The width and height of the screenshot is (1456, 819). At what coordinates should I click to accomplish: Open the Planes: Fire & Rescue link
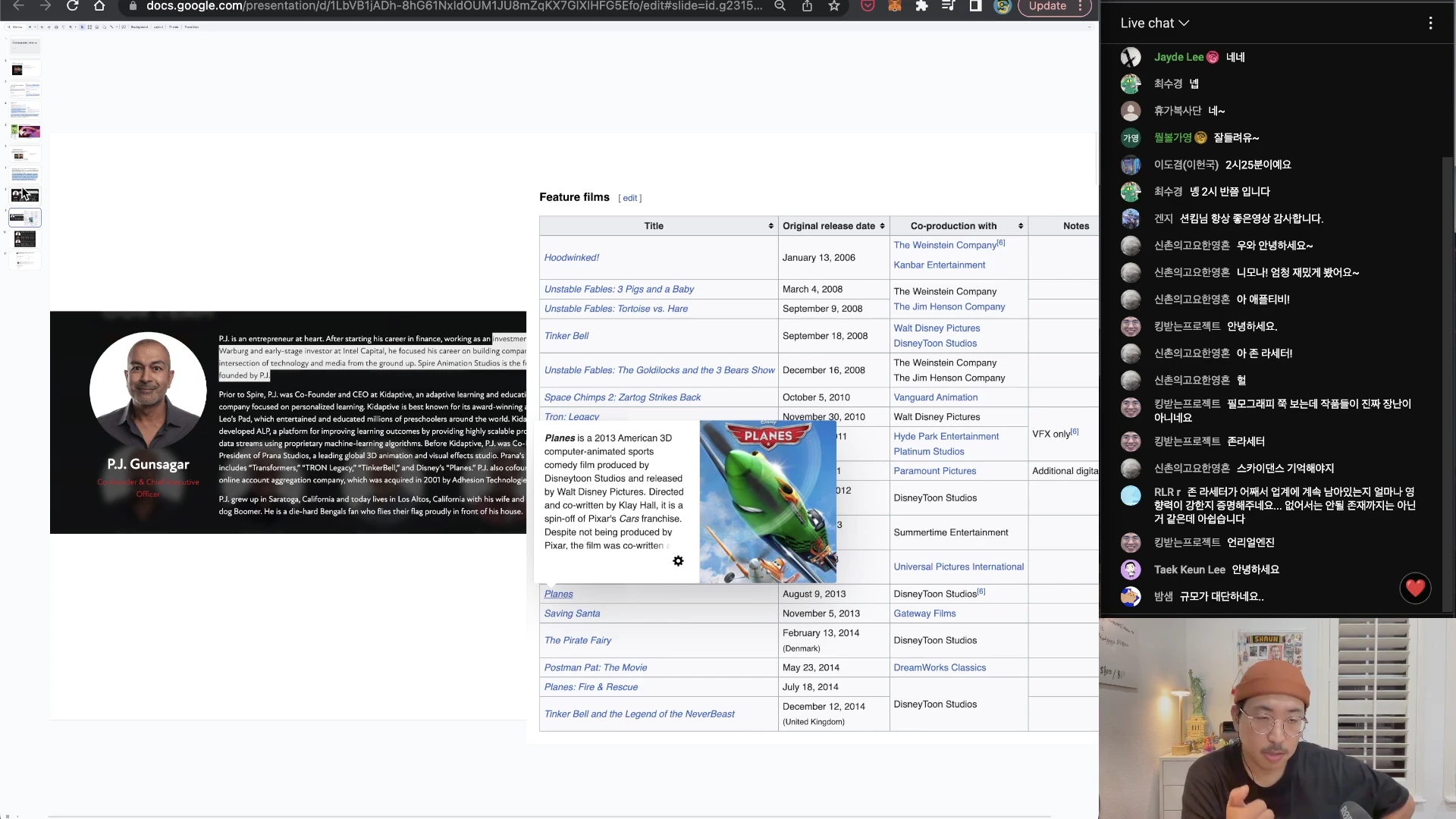[591, 687]
